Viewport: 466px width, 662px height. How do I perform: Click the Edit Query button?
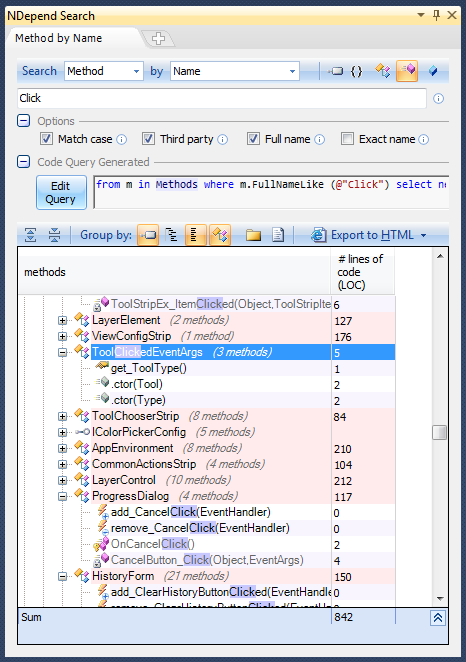click(x=61, y=193)
